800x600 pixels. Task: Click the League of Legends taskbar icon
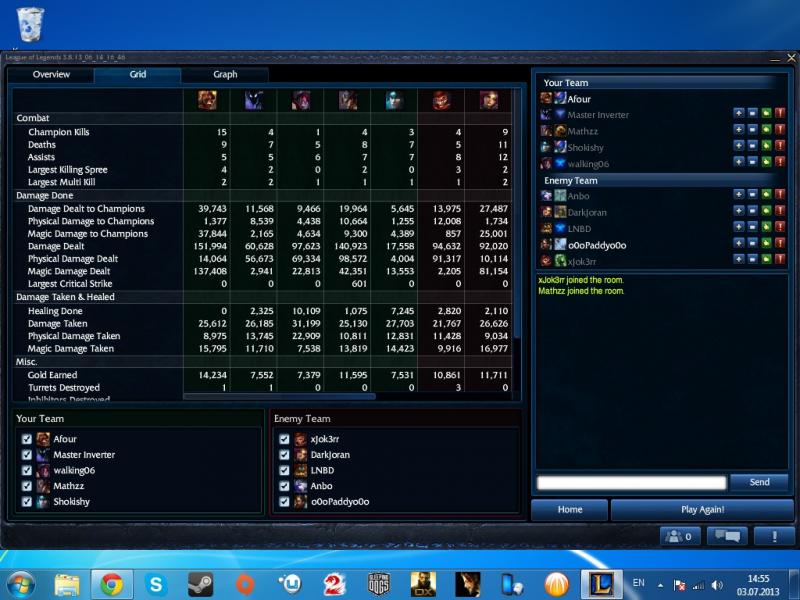coord(602,584)
